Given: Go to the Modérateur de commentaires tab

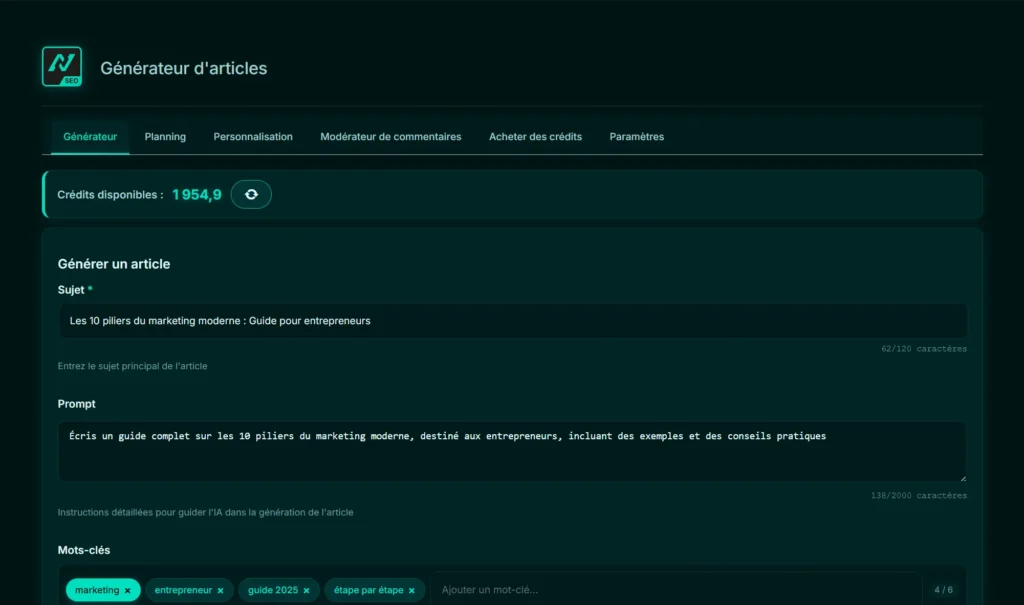Looking at the screenshot, I should coord(390,136).
